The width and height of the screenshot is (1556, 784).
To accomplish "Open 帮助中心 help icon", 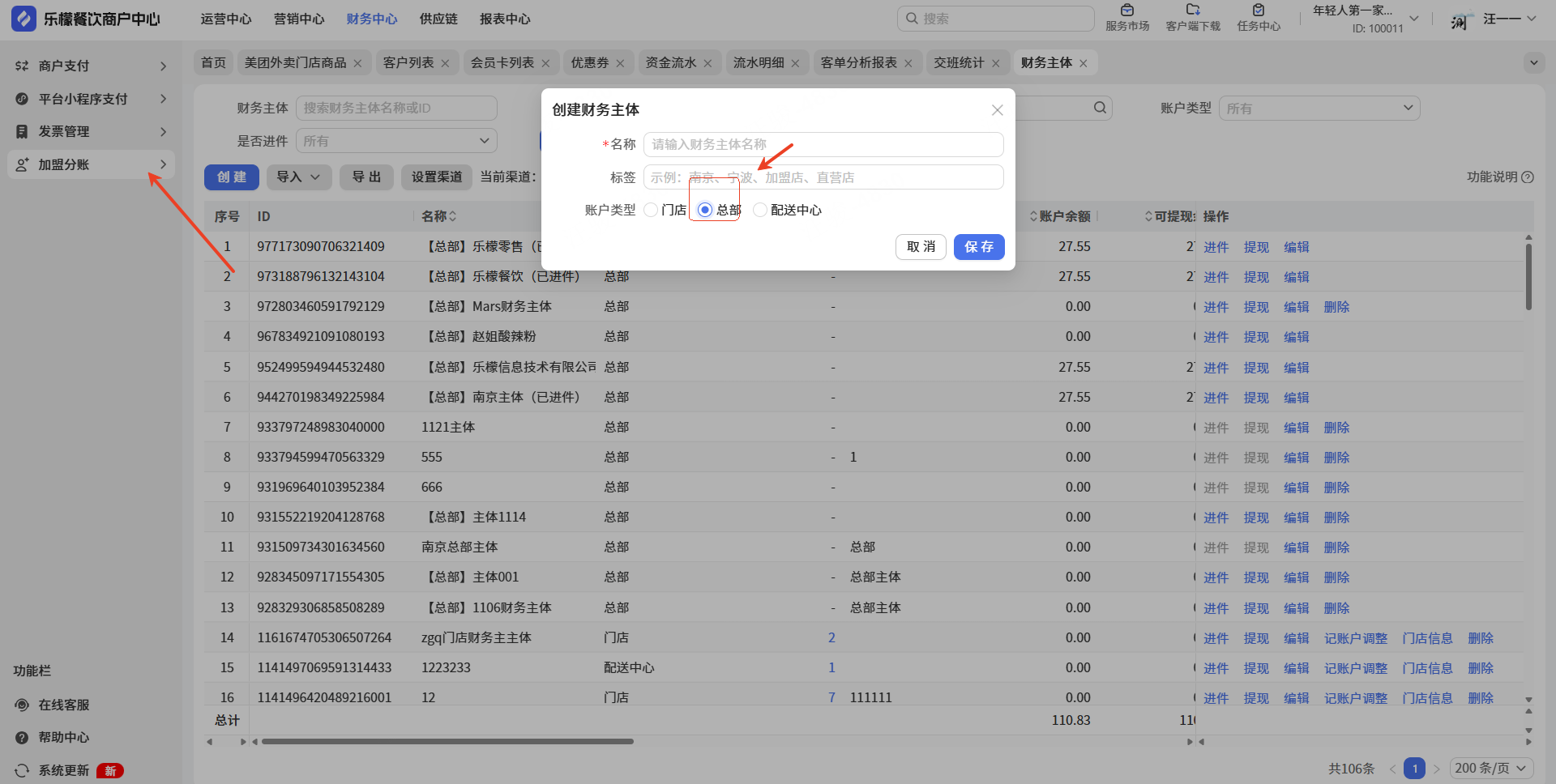I will (x=22, y=737).
